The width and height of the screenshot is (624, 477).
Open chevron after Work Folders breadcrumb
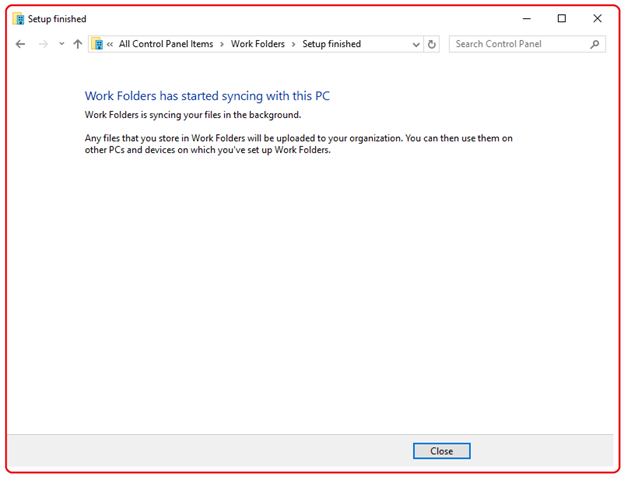tap(293, 44)
